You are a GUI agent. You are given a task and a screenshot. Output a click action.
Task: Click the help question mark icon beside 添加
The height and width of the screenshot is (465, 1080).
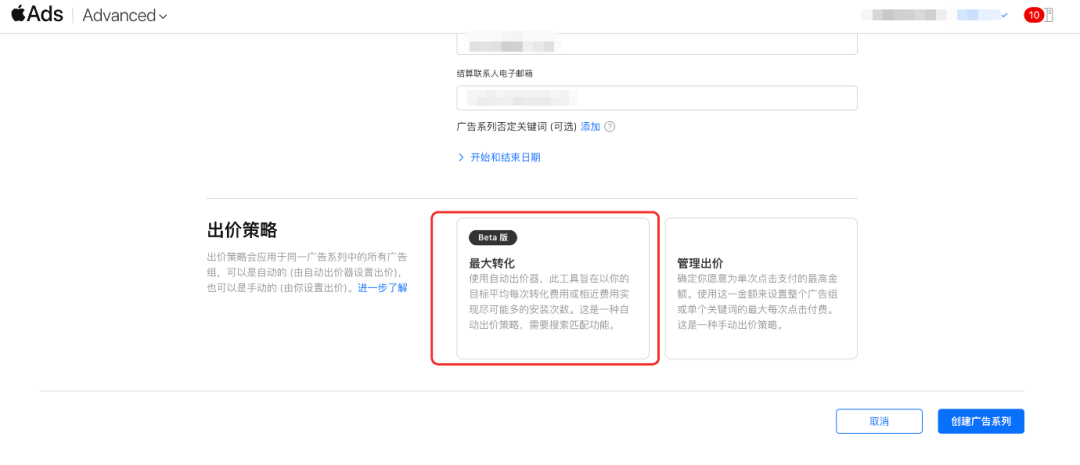click(610, 127)
